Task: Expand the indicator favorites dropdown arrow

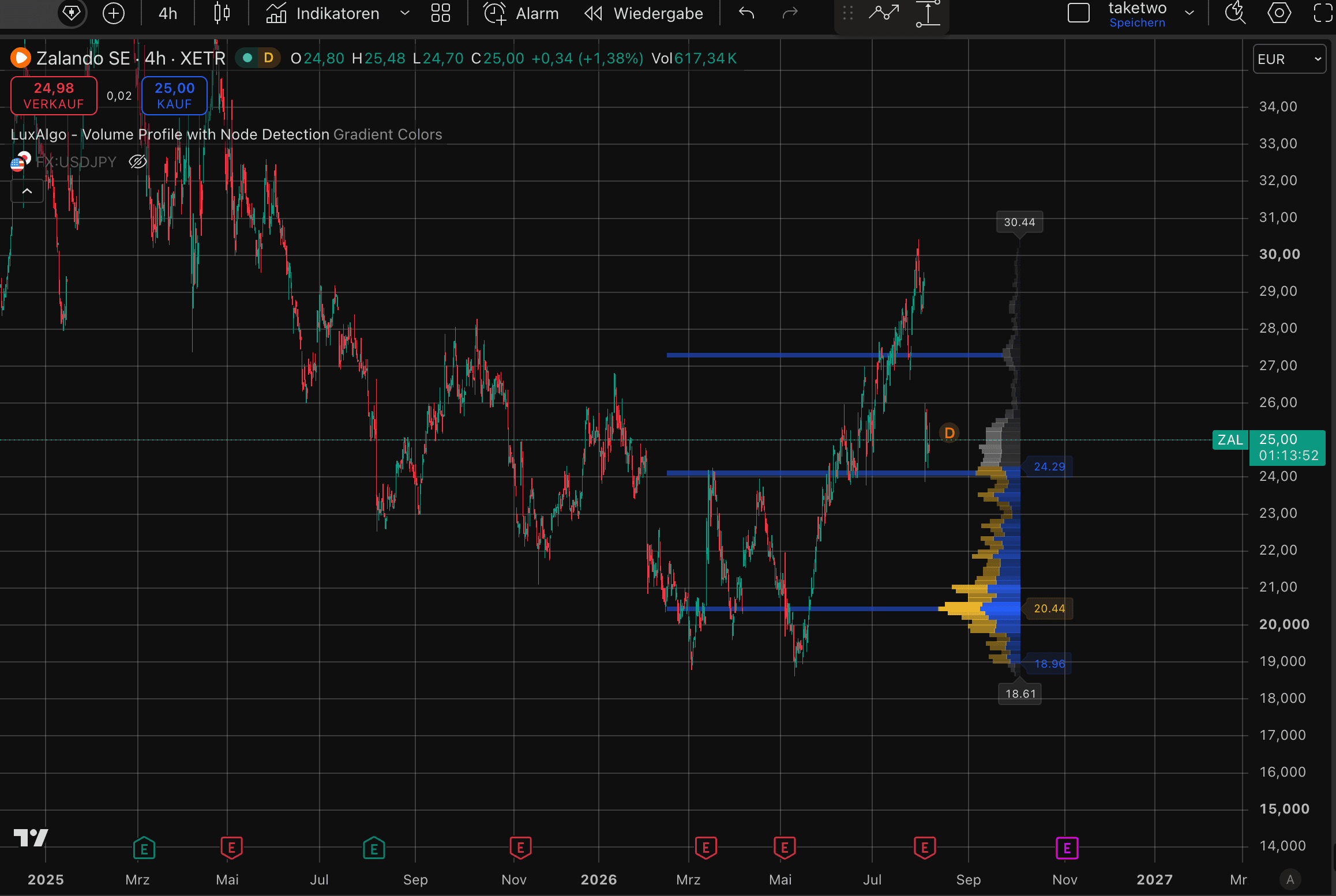Action: coord(405,13)
